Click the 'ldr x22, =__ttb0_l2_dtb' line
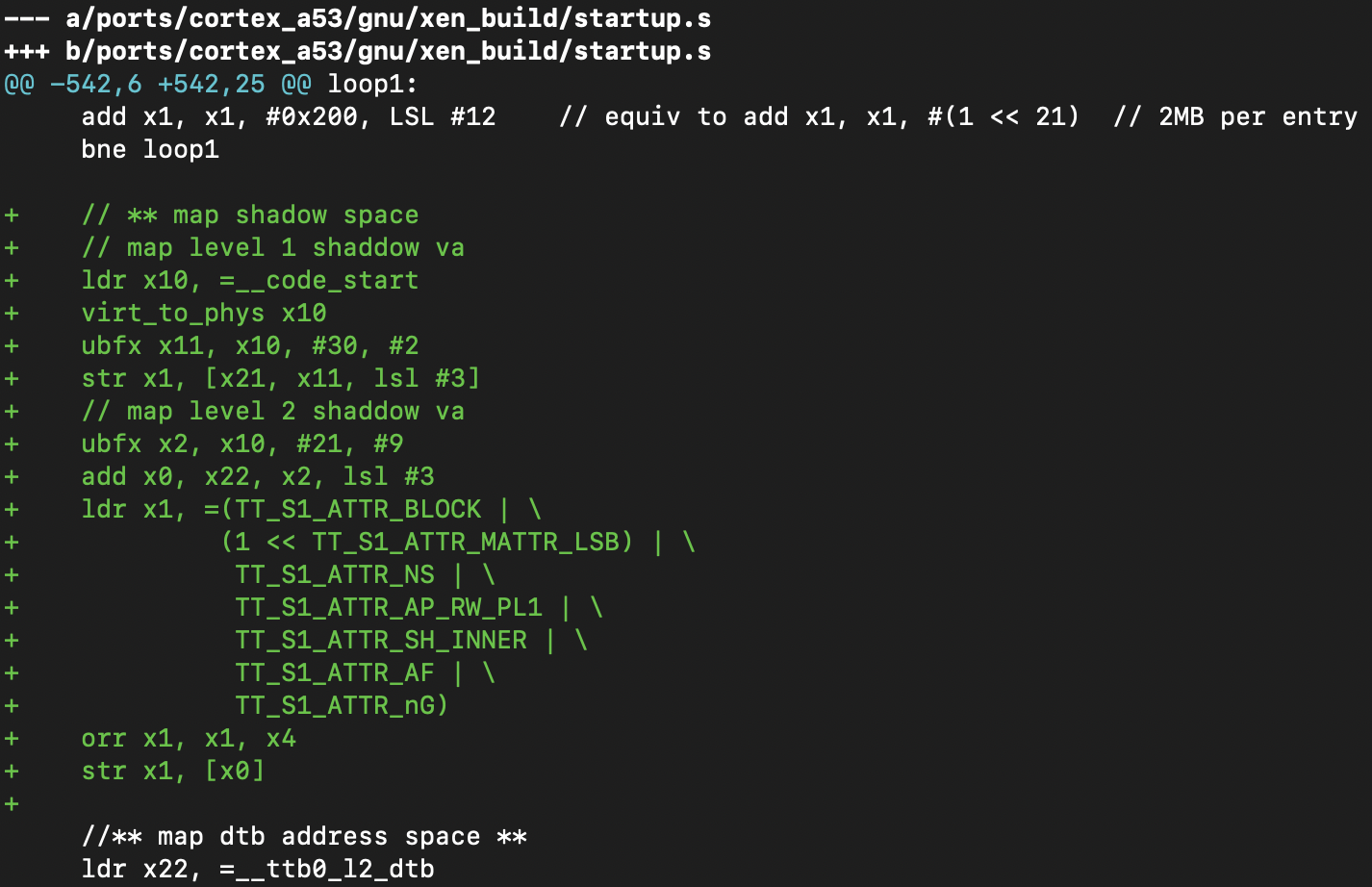Screen dimensions: 1372x887 point(258,869)
